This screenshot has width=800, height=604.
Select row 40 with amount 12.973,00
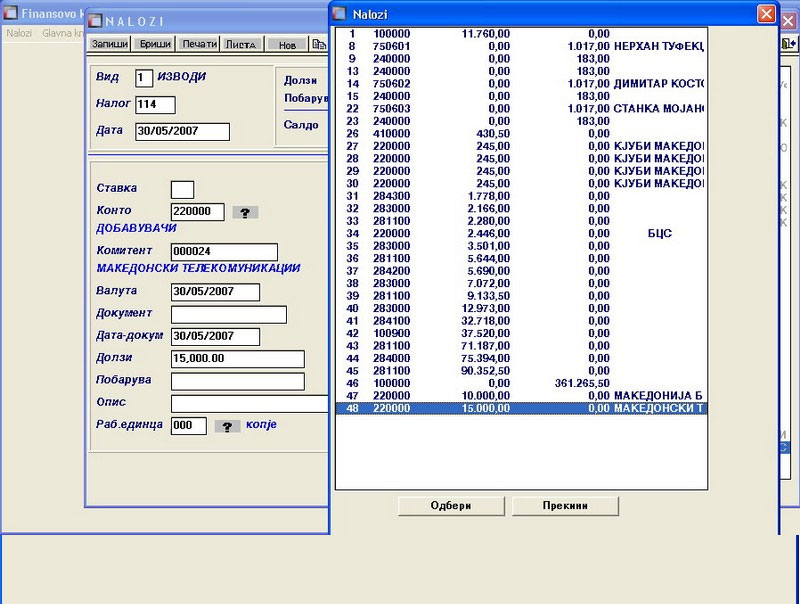click(x=521, y=309)
